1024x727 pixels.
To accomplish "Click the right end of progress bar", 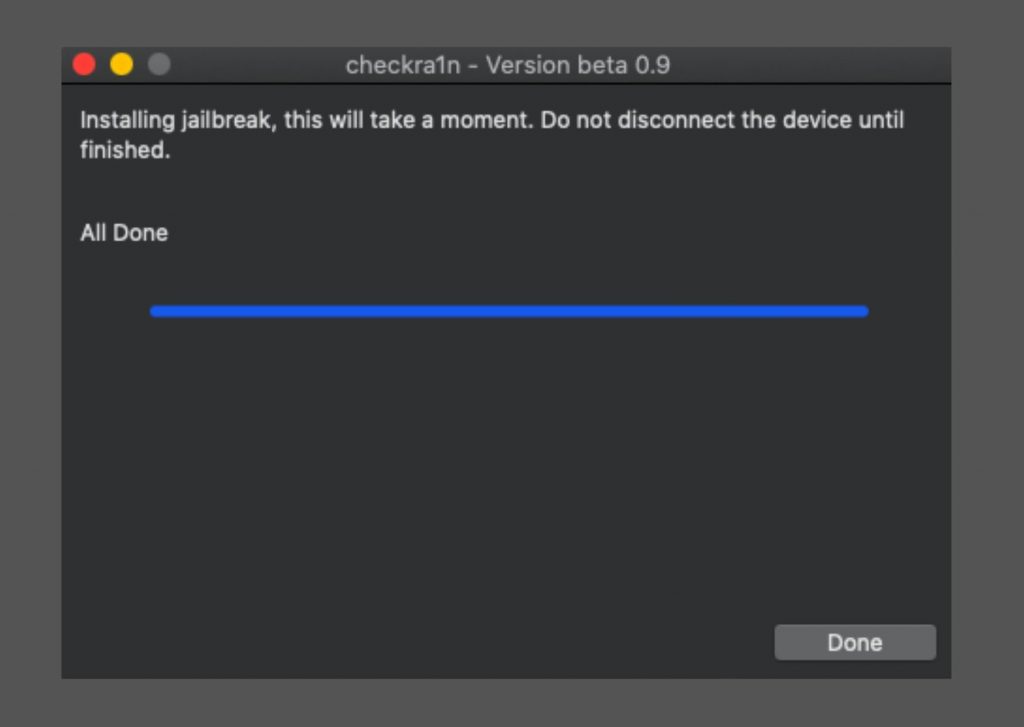I will pyautogui.click(x=862, y=312).
